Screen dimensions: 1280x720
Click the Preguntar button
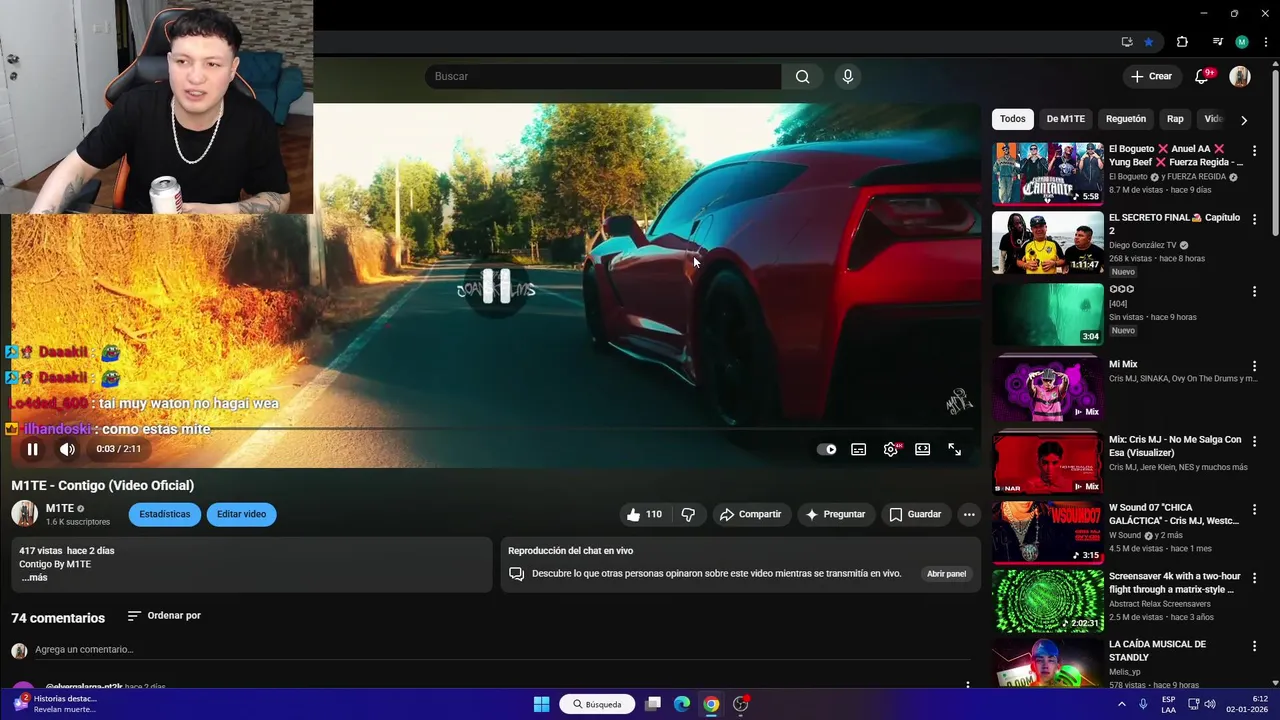[x=836, y=515]
